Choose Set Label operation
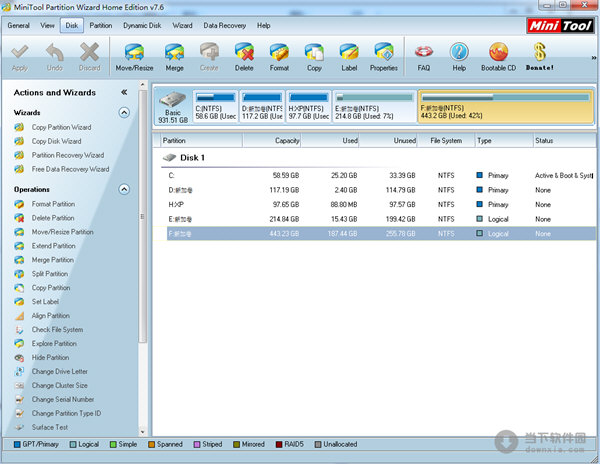 coord(45,301)
